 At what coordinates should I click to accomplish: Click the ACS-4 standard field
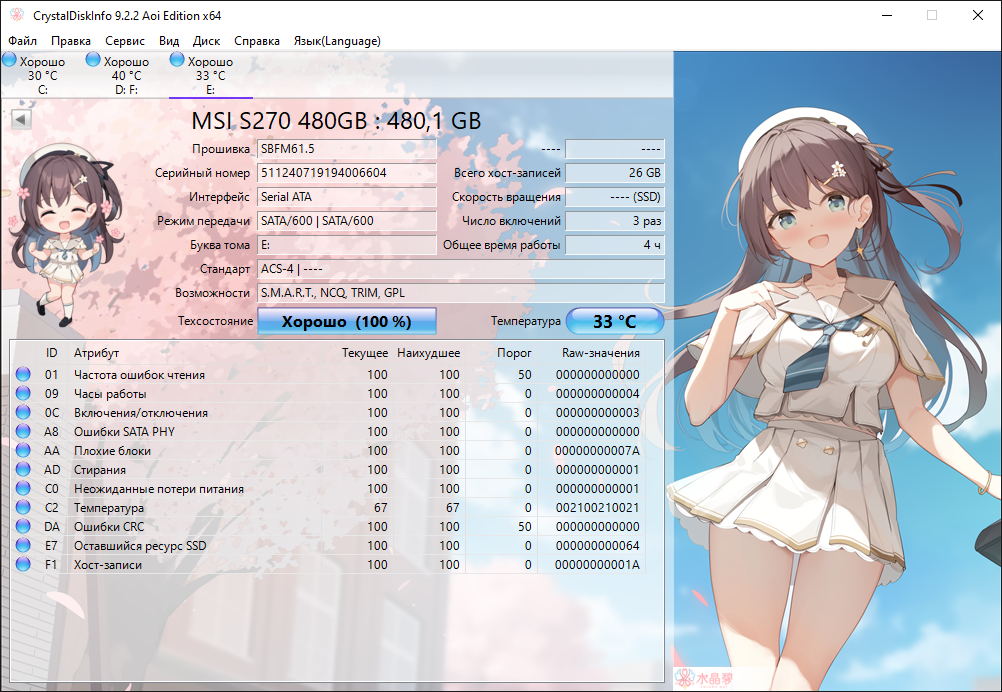(461, 269)
